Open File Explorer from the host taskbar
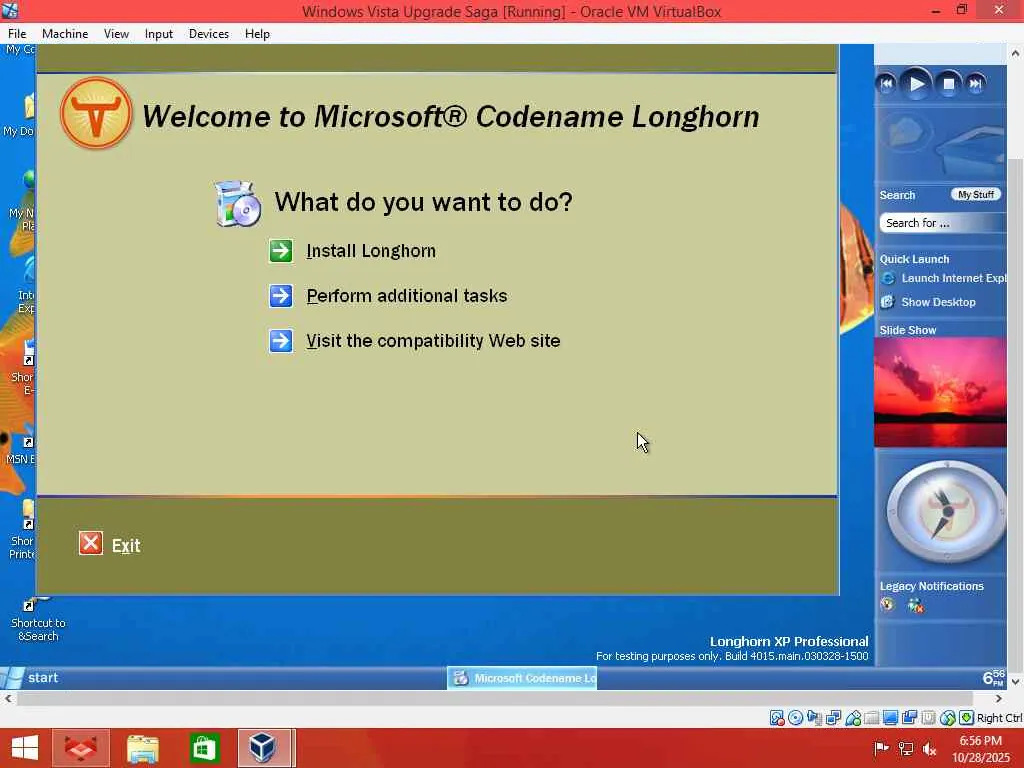Viewport: 1024px width, 768px height. [x=142, y=748]
